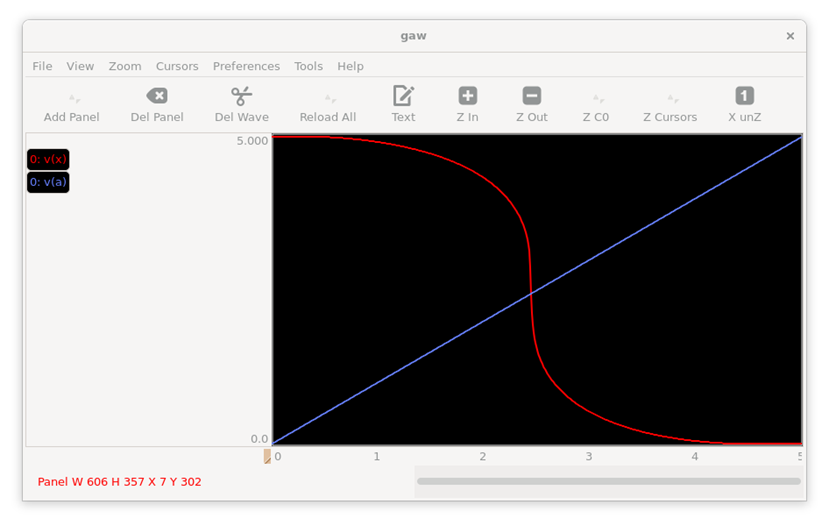Click the Add Panel toolbar icon
The image size is (829, 526).
[74, 98]
